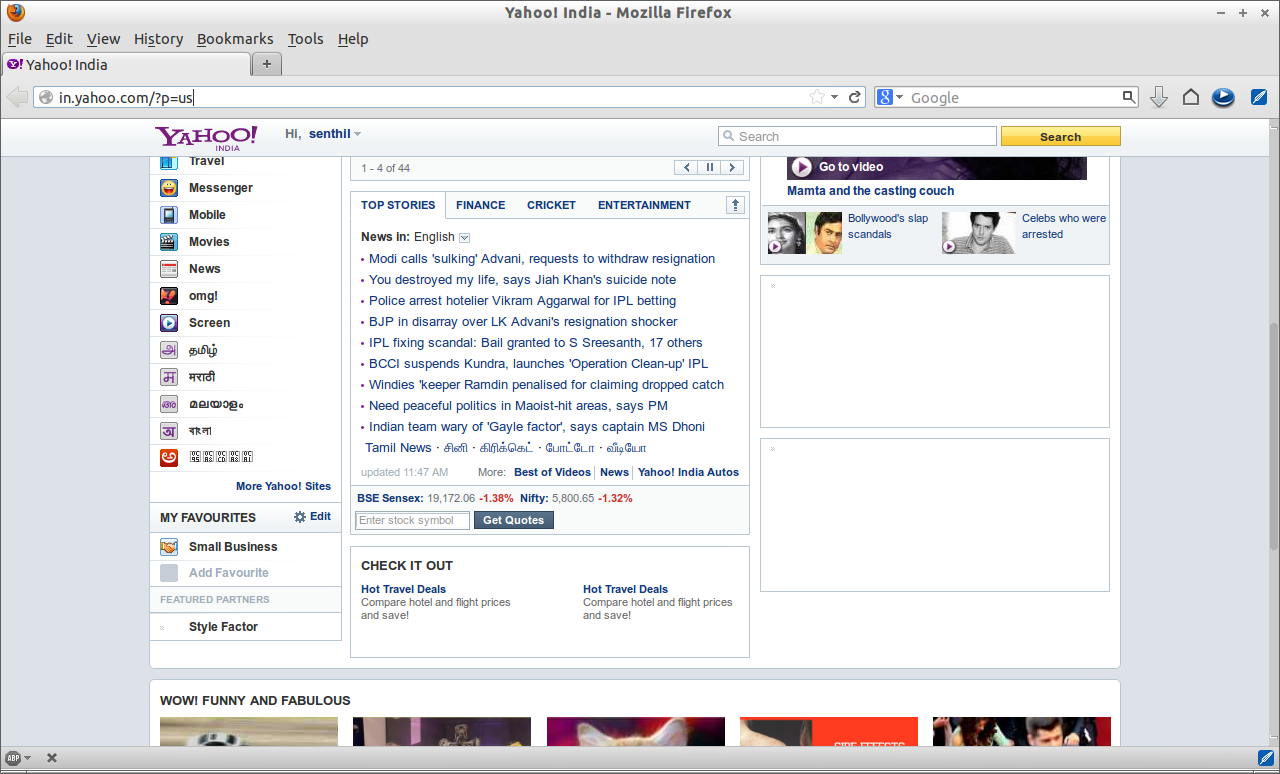Click the Bengali language icon
1280x774 pixels.
[170, 431]
